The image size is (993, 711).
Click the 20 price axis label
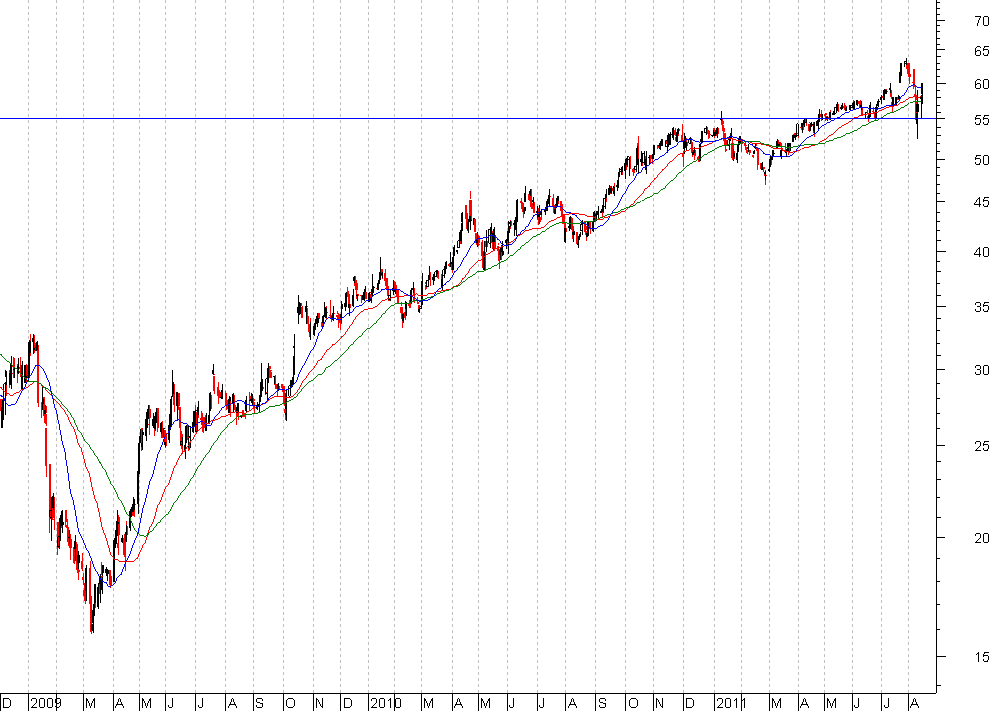point(981,538)
